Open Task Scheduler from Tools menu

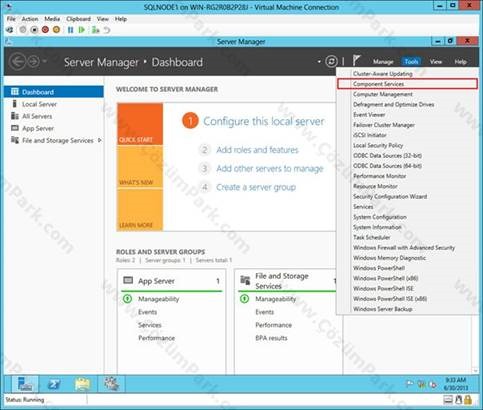(x=407, y=237)
